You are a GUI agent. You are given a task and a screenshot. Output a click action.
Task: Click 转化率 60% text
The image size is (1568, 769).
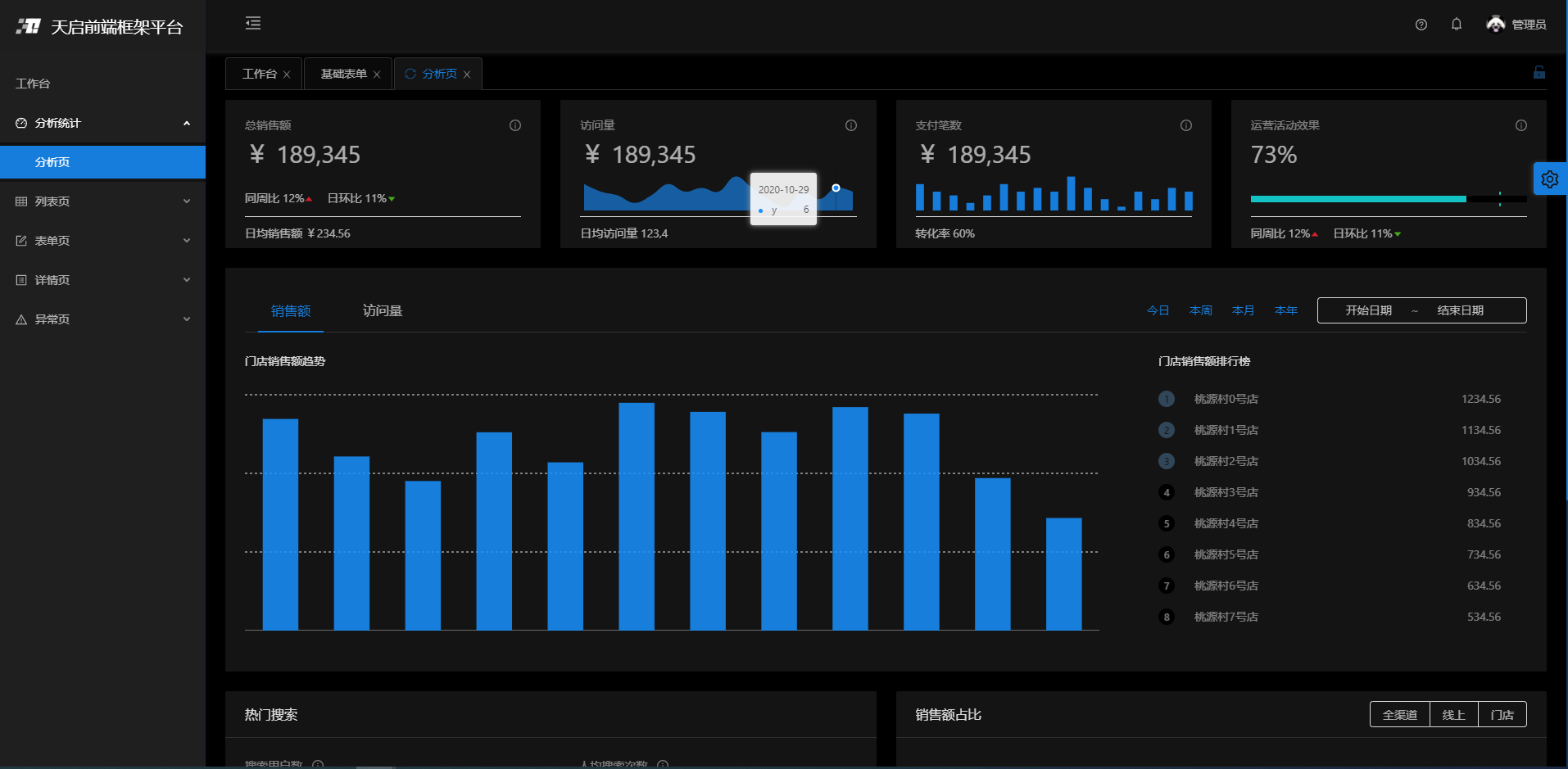945,233
